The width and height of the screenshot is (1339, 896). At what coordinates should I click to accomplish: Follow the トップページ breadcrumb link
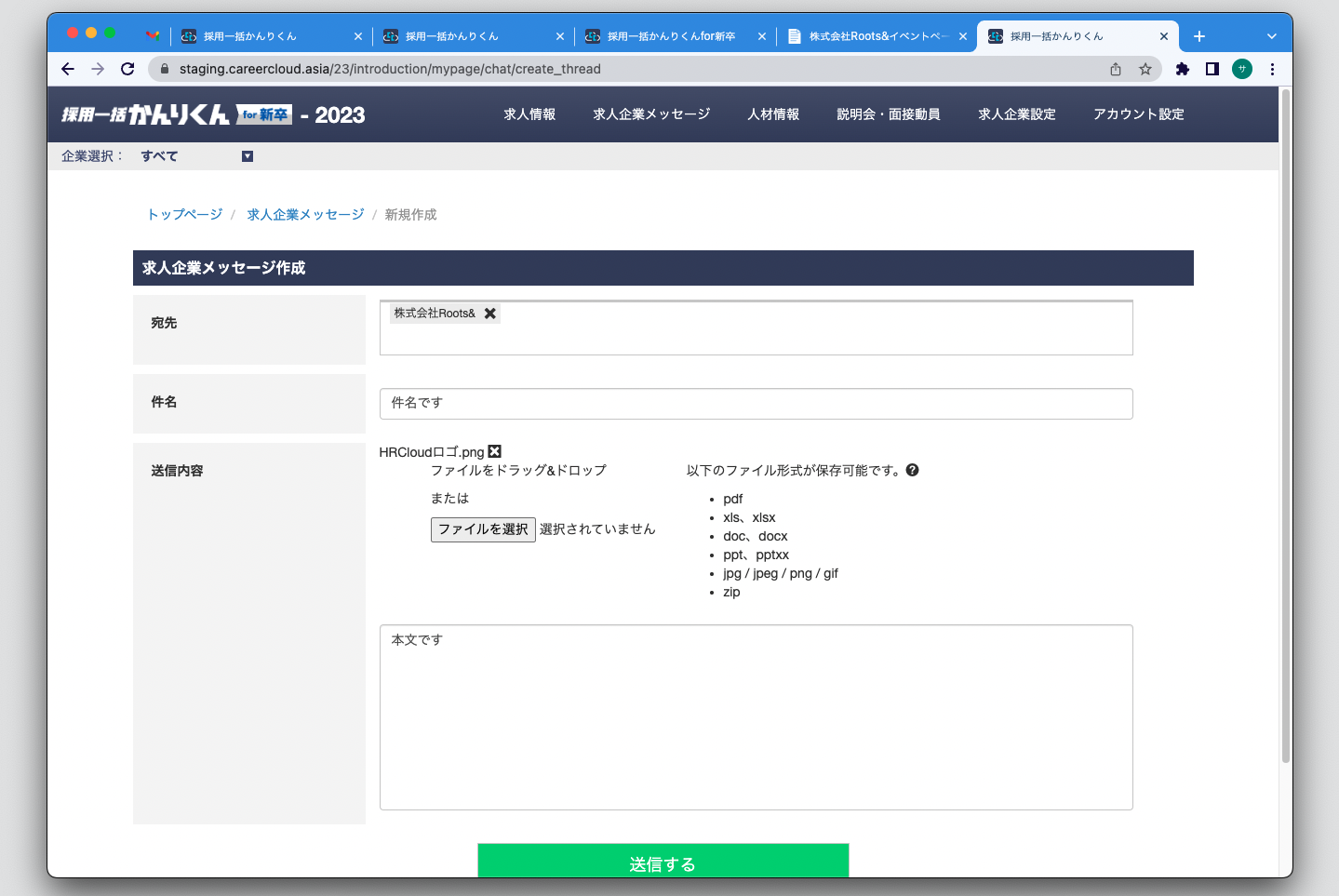tap(185, 215)
